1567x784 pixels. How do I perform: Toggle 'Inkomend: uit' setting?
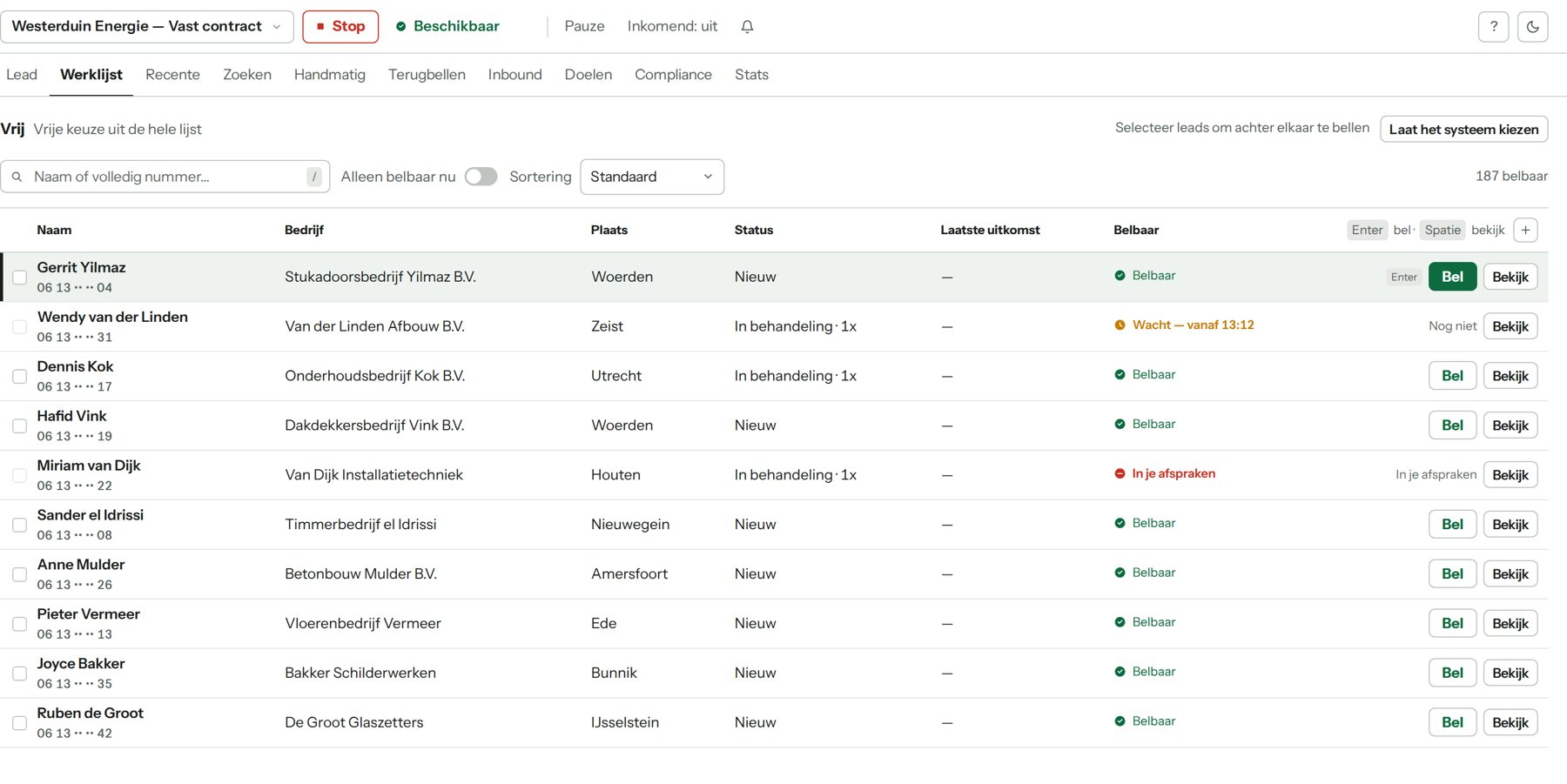pos(672,27)
